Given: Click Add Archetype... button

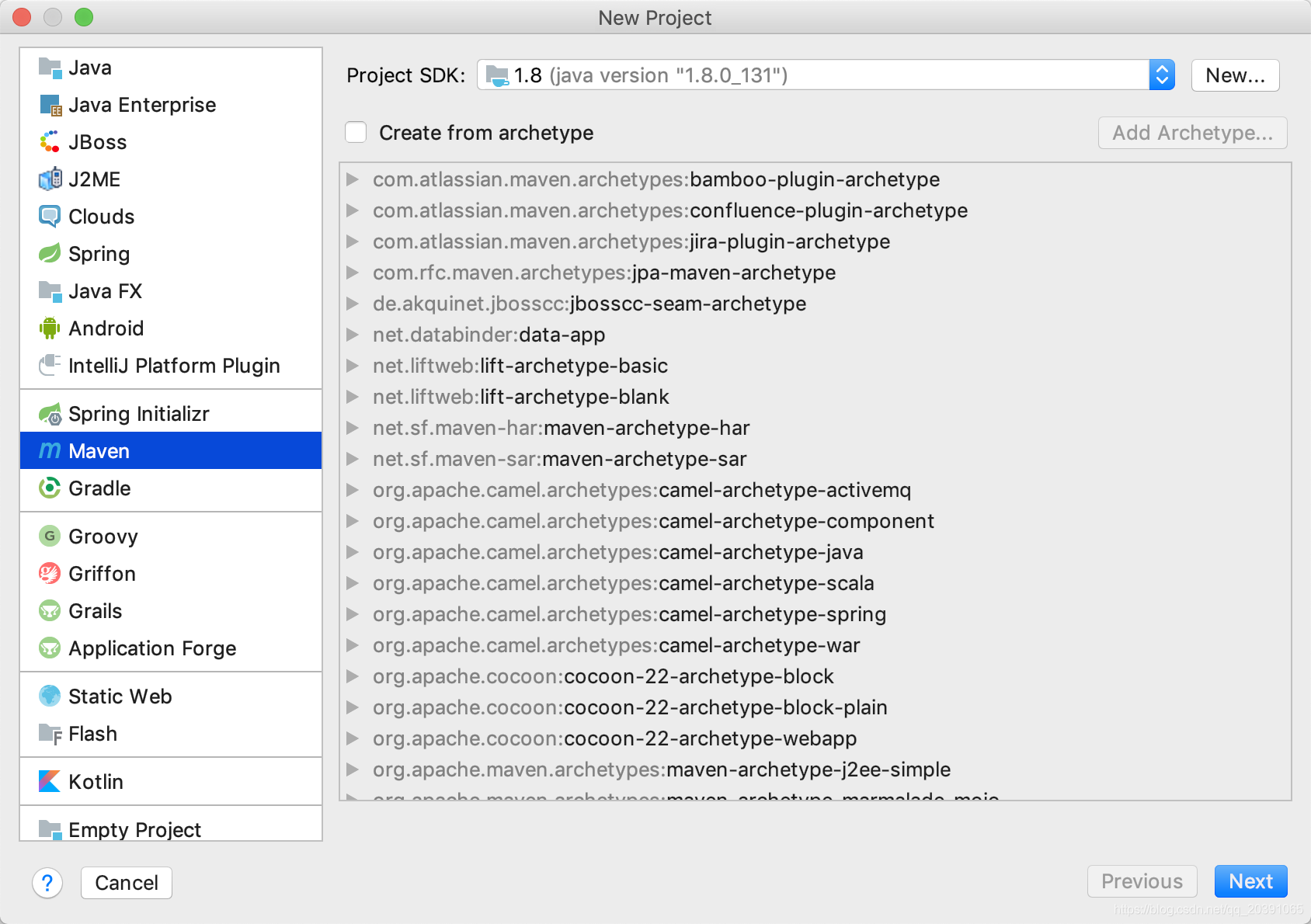Looking at the screenshot, I should pos(1192,133).
